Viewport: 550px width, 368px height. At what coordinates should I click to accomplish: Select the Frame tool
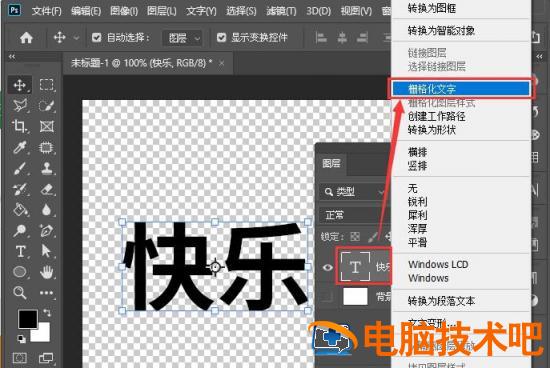[x=46, y=126]
